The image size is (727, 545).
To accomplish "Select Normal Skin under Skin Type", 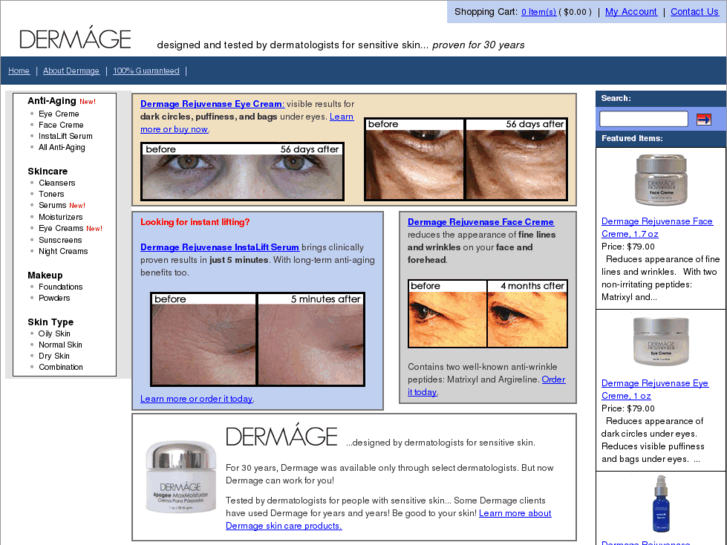I will tap(60, 345).
